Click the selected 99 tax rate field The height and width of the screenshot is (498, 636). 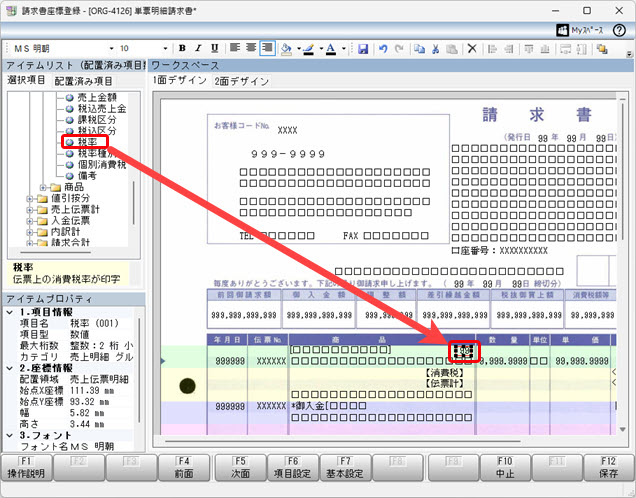click(464, 351)
